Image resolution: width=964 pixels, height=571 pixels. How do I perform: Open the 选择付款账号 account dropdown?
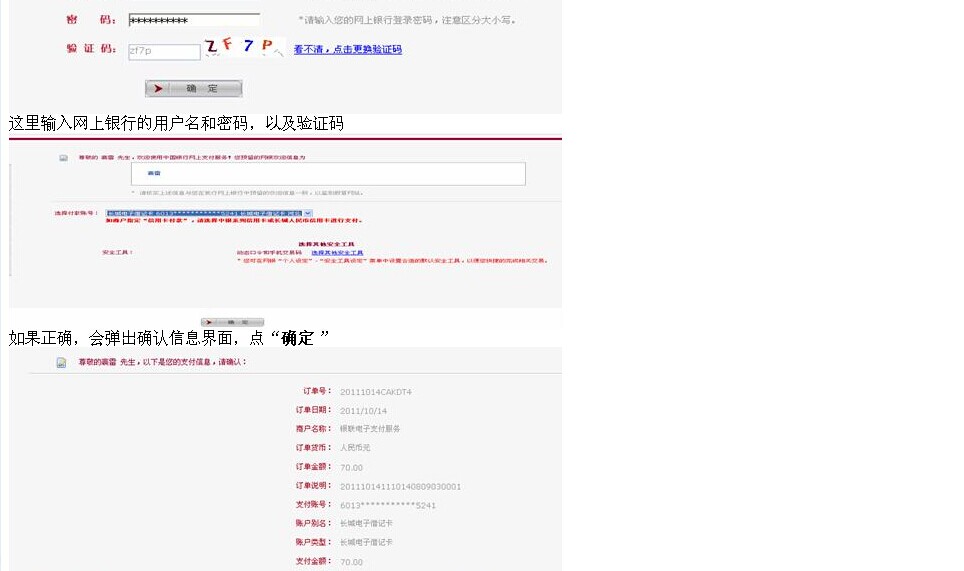click(x=204, y=213)
